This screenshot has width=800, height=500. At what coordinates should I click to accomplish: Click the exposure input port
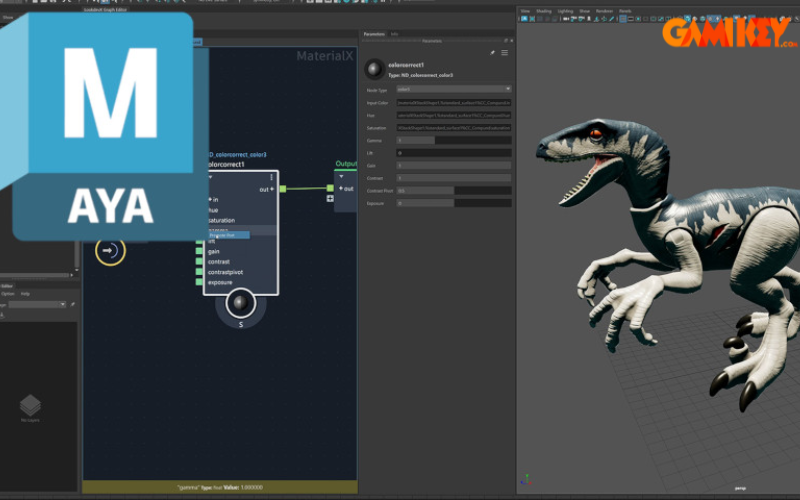point(199,282)
